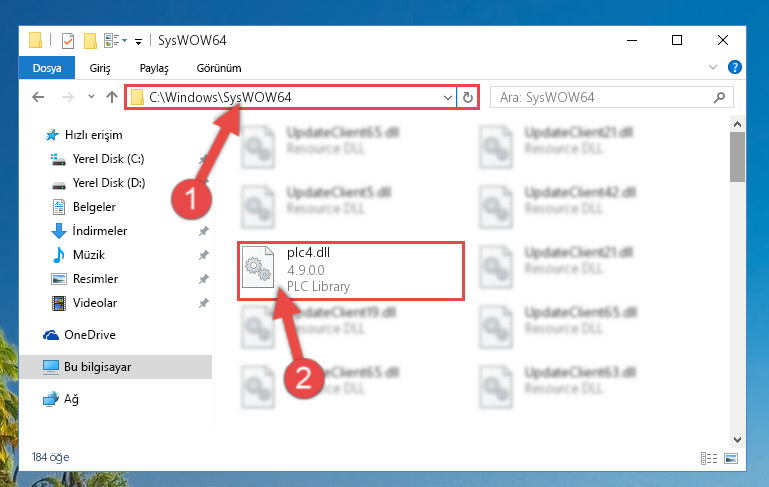769x487 pixels.
Task: Open the recent locations dropdown arrow
Action: click(91, 97)
